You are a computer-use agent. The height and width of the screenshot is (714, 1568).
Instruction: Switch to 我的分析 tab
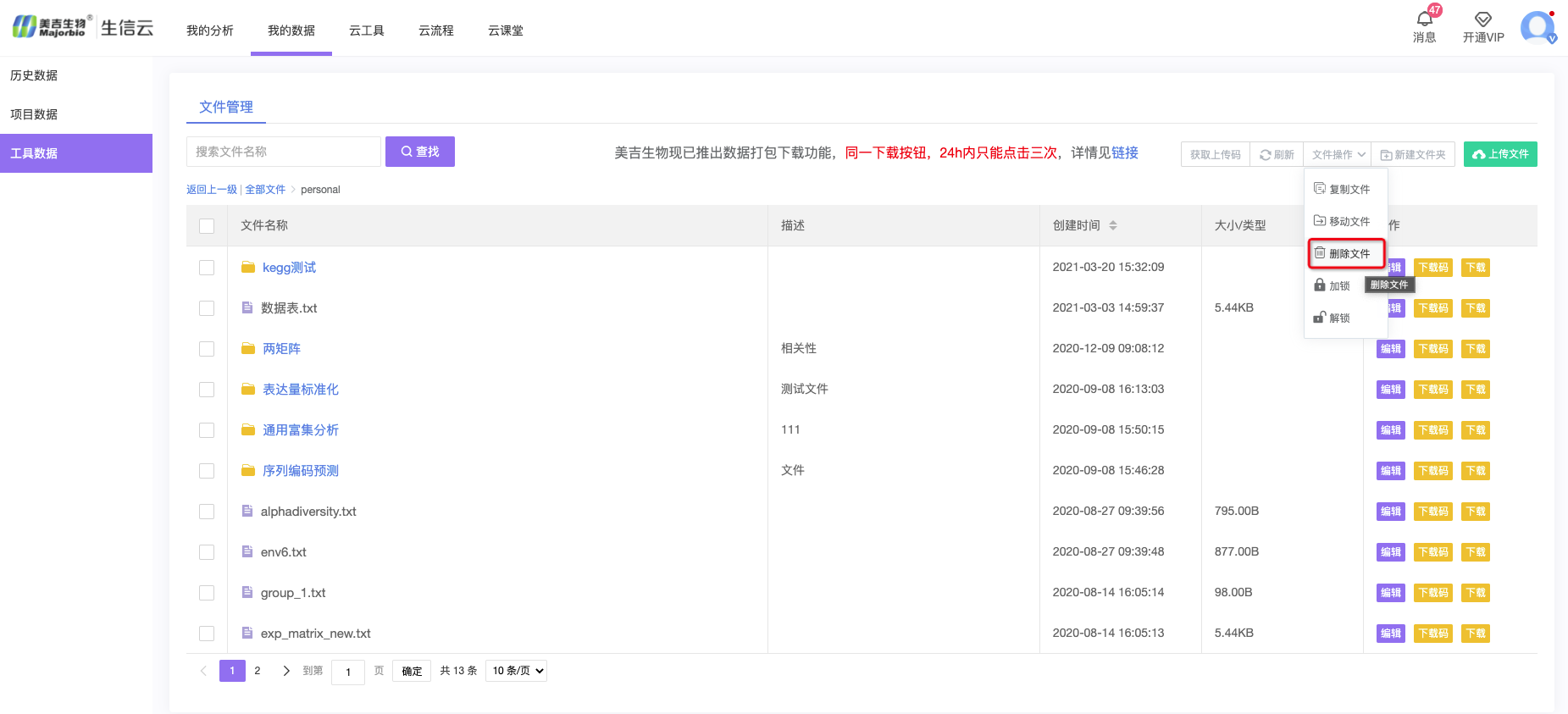coord(210,30)
